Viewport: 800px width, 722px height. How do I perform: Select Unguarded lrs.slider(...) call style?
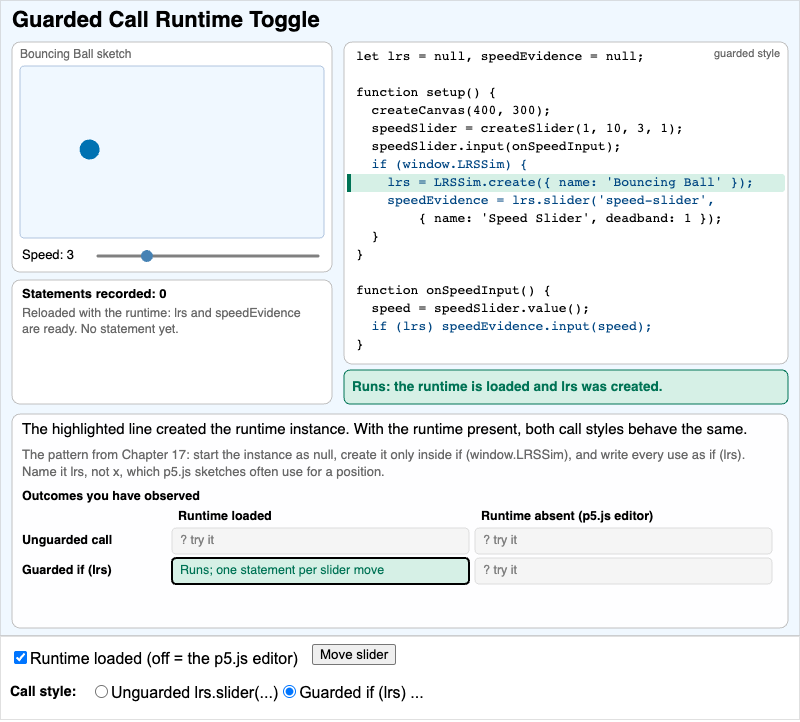tap(102, 691)
